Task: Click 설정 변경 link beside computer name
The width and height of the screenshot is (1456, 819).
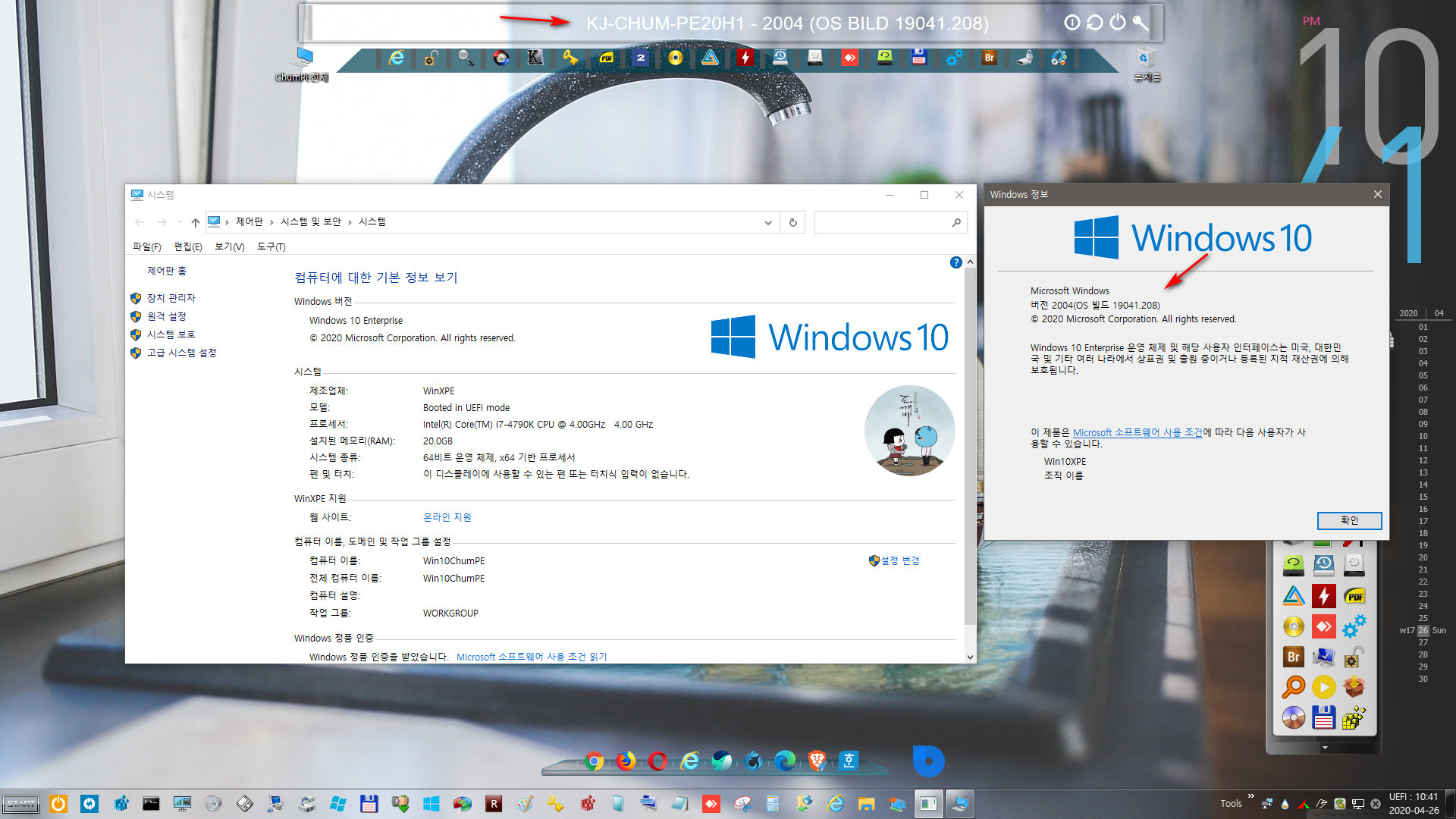Action: coord(899,560)
